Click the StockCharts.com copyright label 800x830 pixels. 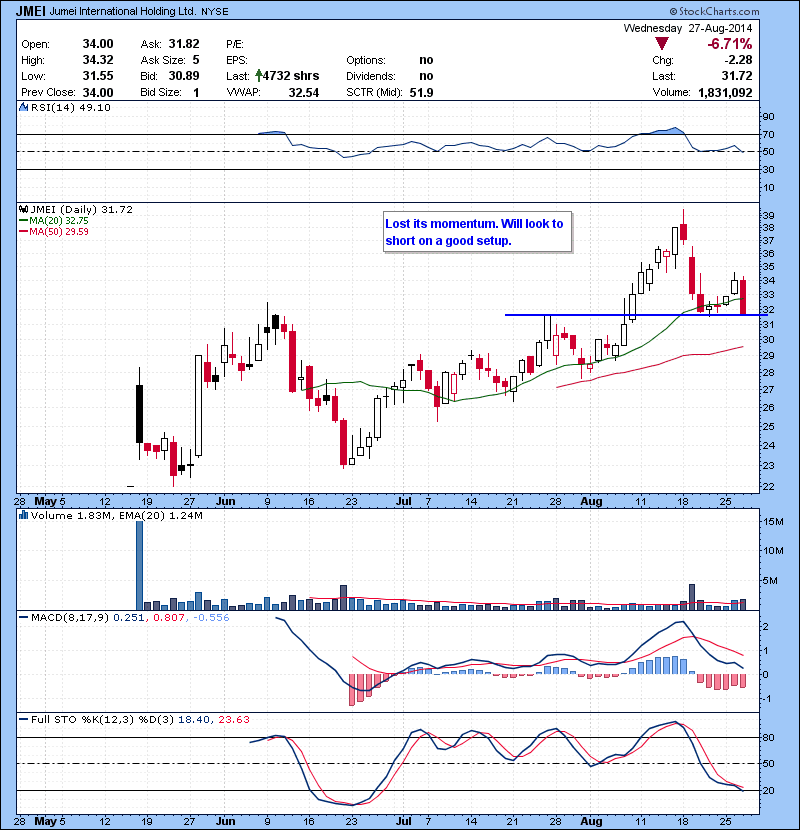[714, 11]
